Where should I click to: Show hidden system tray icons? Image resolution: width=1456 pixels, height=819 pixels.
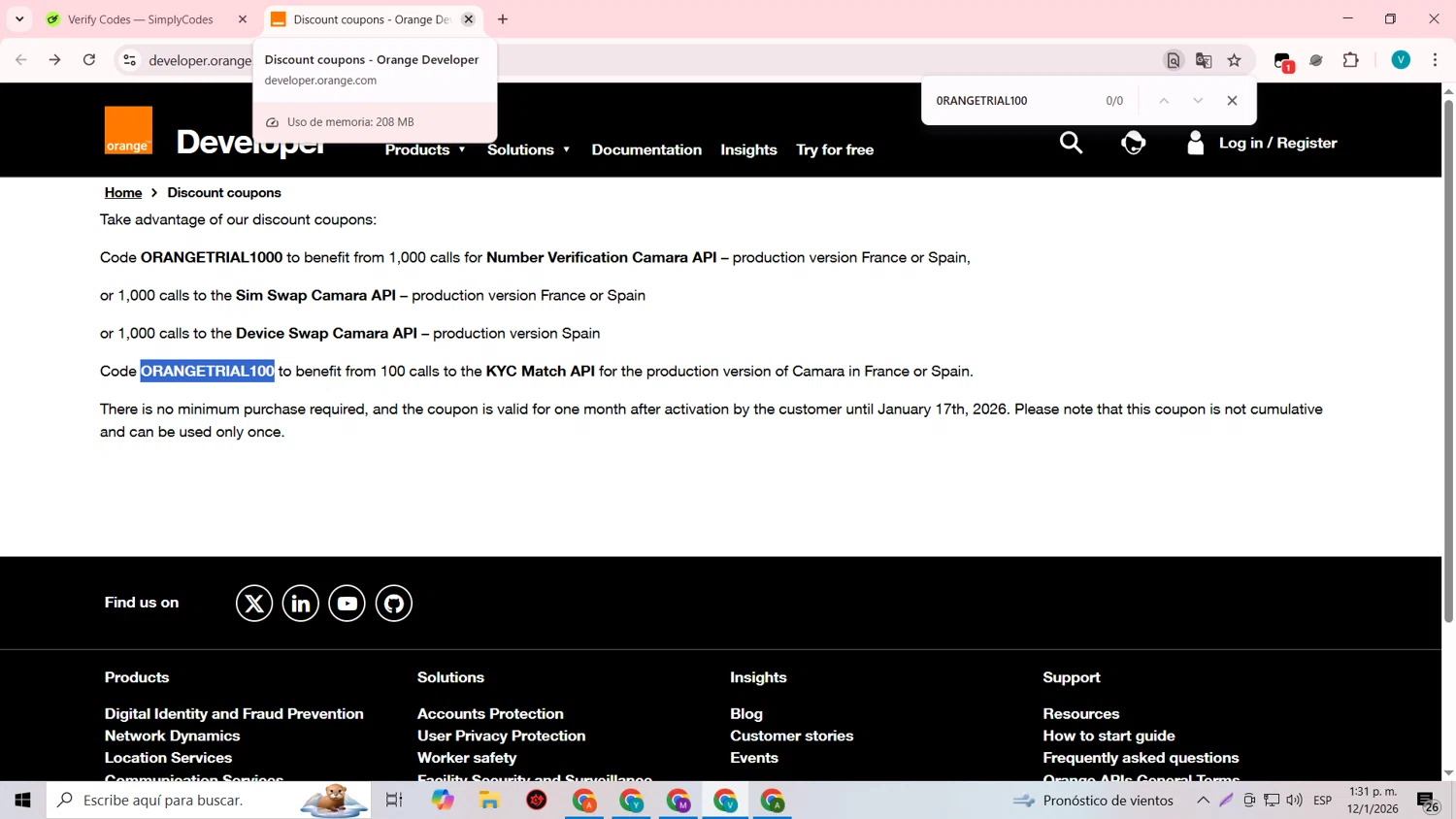(x=1203, y=801)
